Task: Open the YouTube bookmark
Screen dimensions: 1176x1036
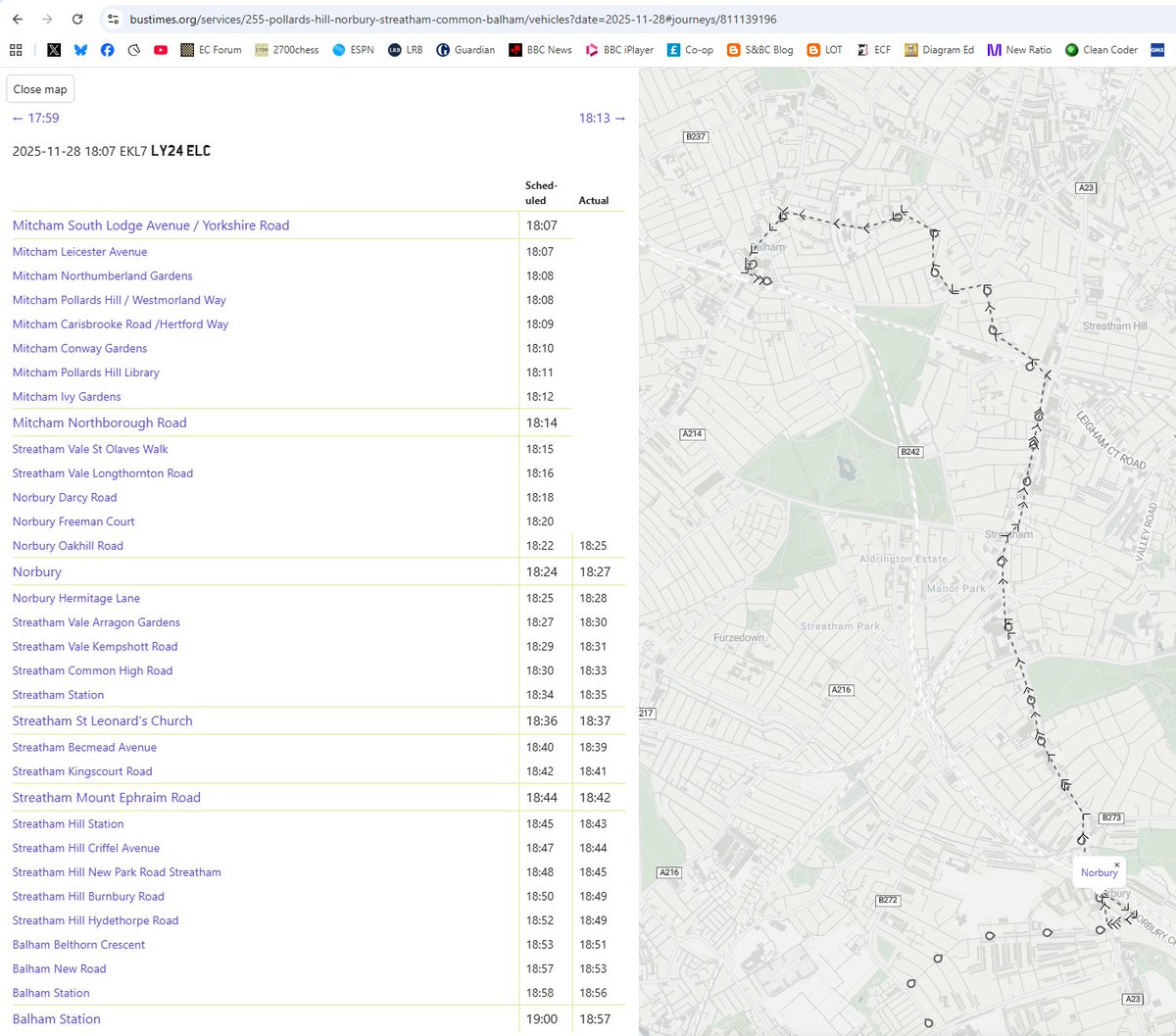Action: click(160, 49)
